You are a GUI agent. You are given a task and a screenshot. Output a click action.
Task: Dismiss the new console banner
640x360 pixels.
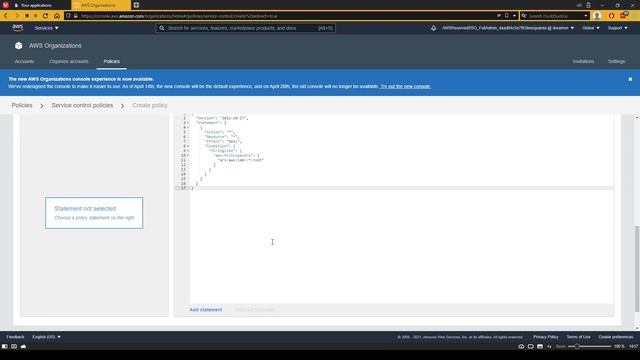pyautogui.click(x=630, y=79)
